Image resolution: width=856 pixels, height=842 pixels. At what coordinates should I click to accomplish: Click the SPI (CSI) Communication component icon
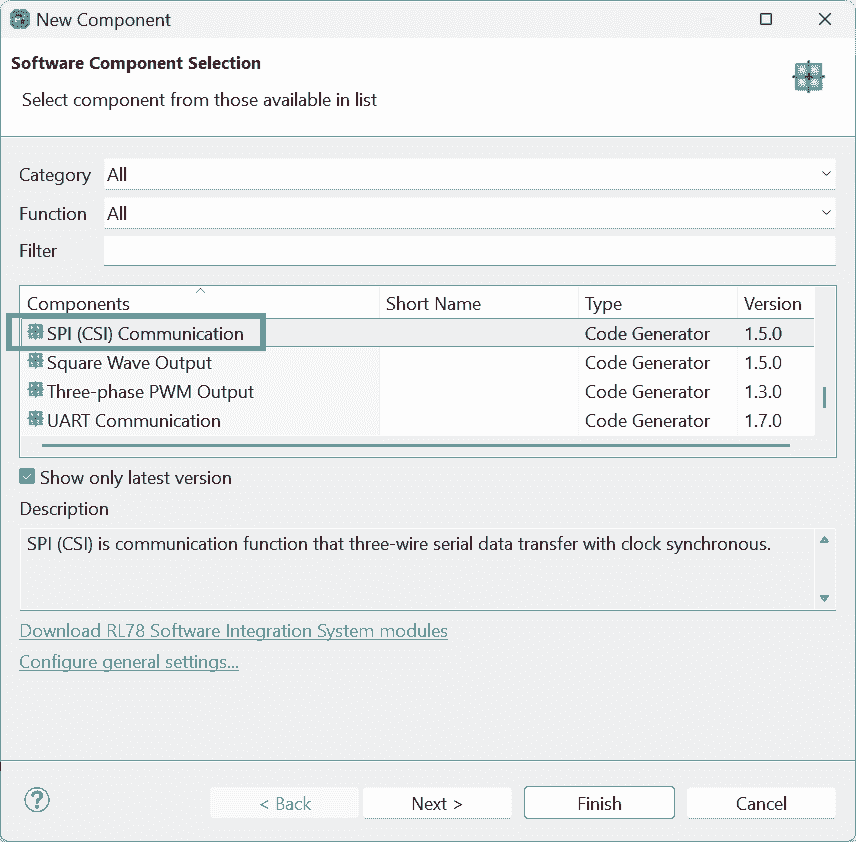35,333
